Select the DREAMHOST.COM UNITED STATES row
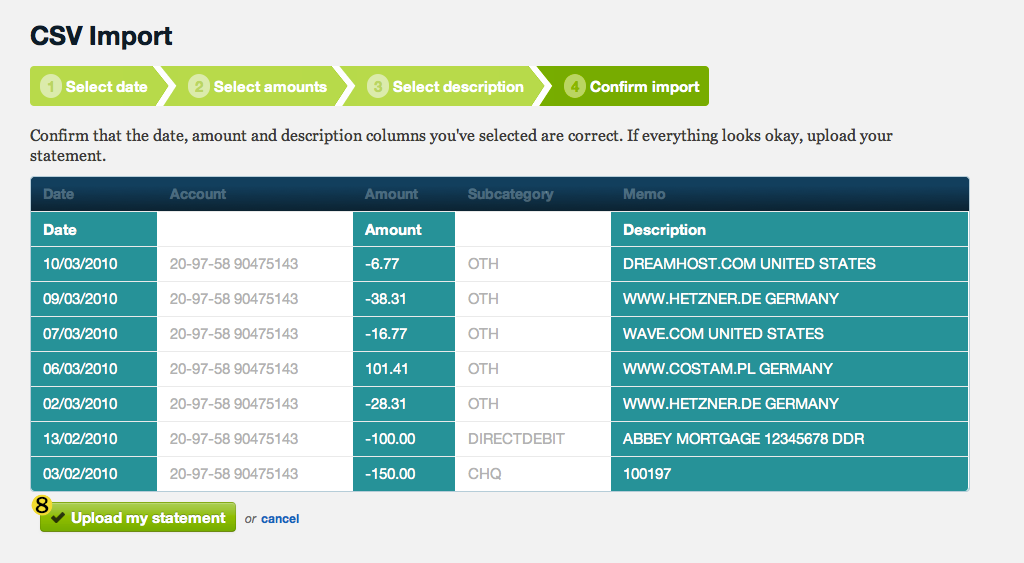The width and height of the screenshot is (1024, 563). (500, 264)
